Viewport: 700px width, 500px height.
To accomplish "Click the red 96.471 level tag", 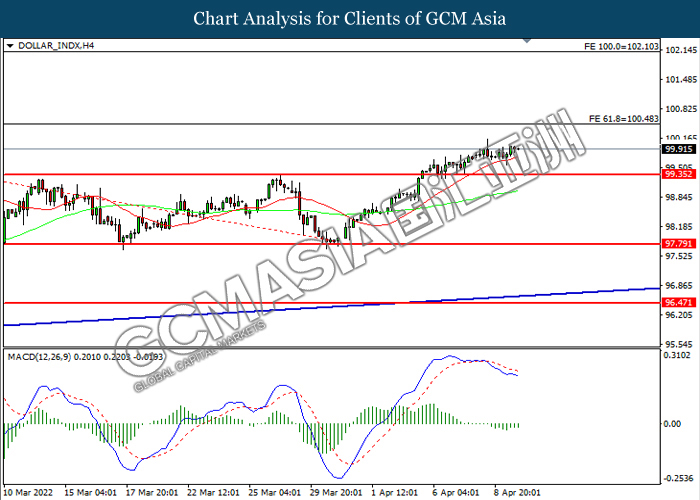I will pyautogui.click(x=679, y=303).
